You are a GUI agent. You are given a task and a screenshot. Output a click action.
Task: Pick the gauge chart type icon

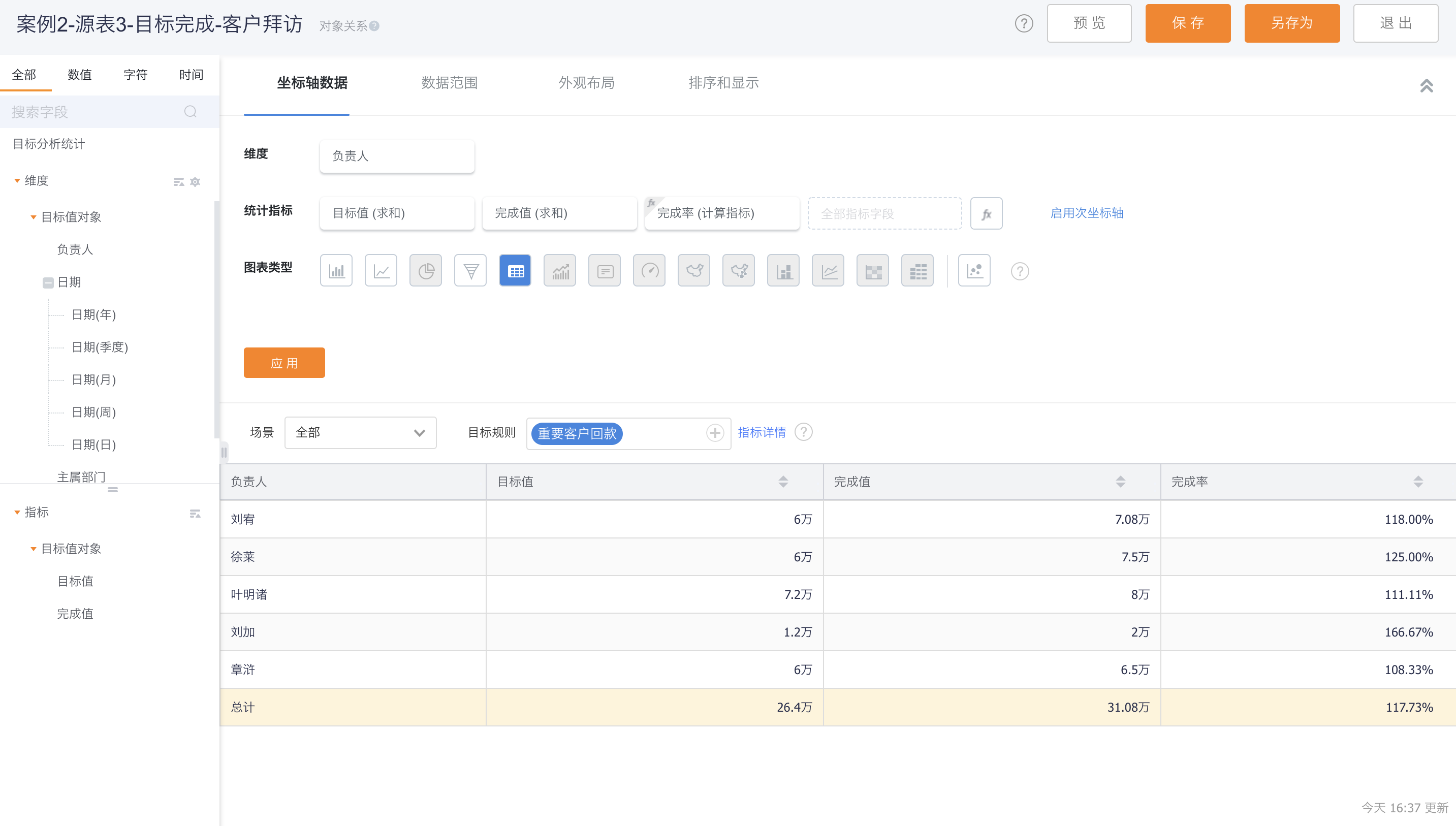649,271
